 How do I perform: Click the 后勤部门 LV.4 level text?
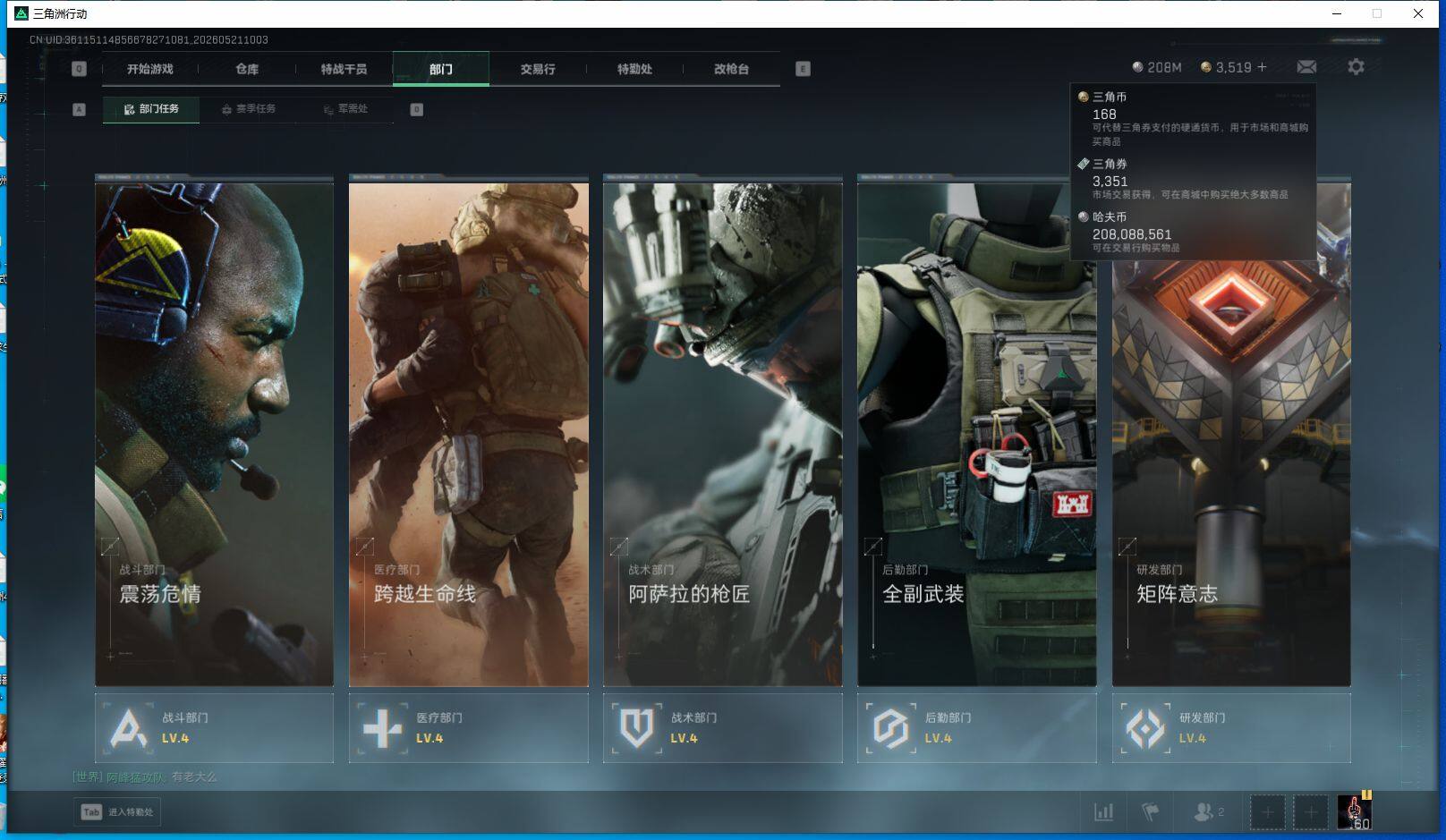(938, 739)
